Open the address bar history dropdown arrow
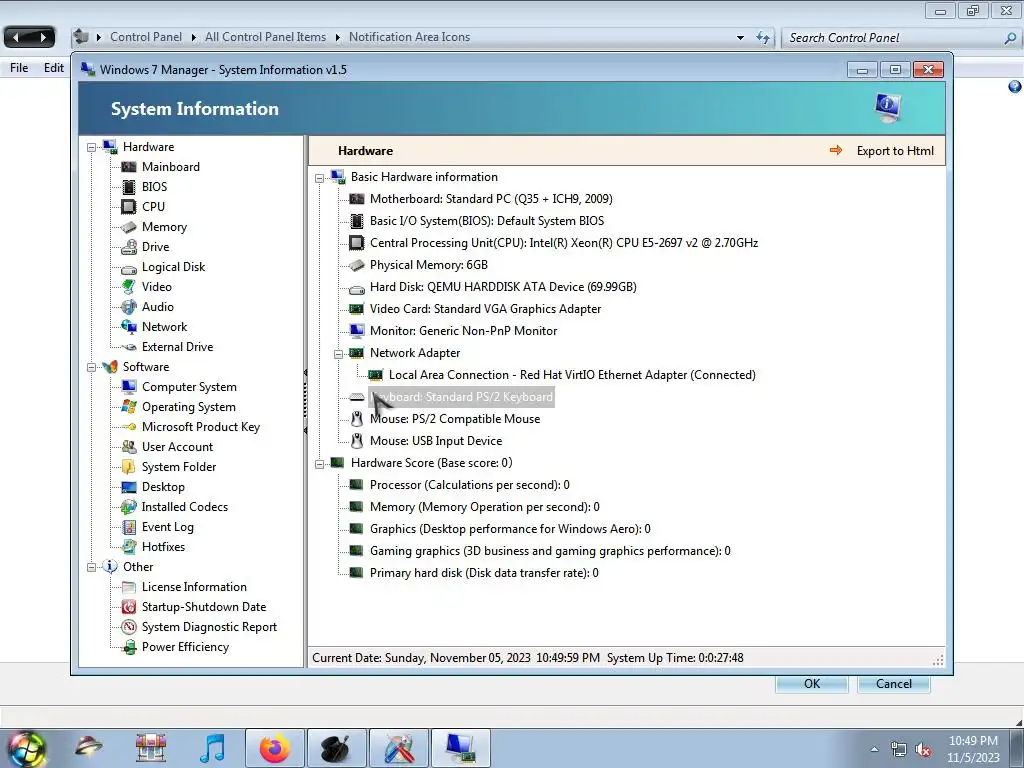Viewport: 1024px width, 768px height. [x=740, y=38]
